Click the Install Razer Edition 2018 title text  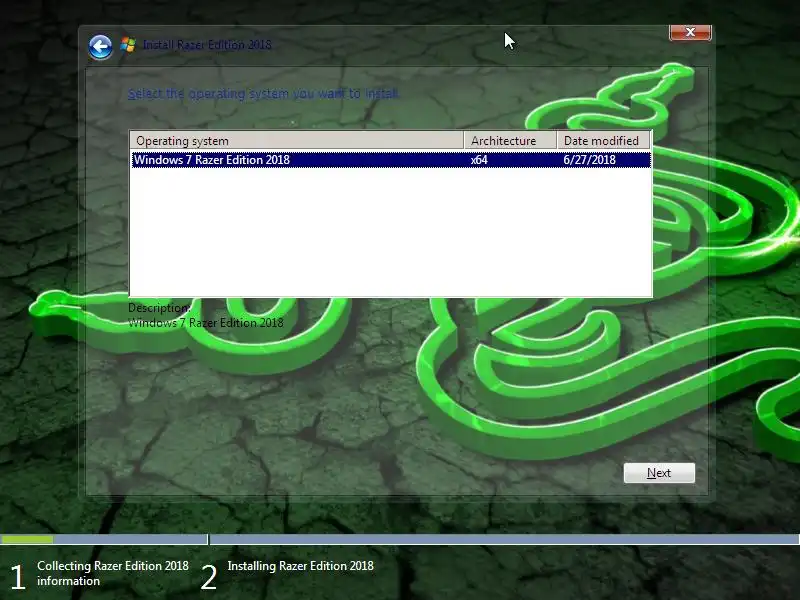pos(207,45)
